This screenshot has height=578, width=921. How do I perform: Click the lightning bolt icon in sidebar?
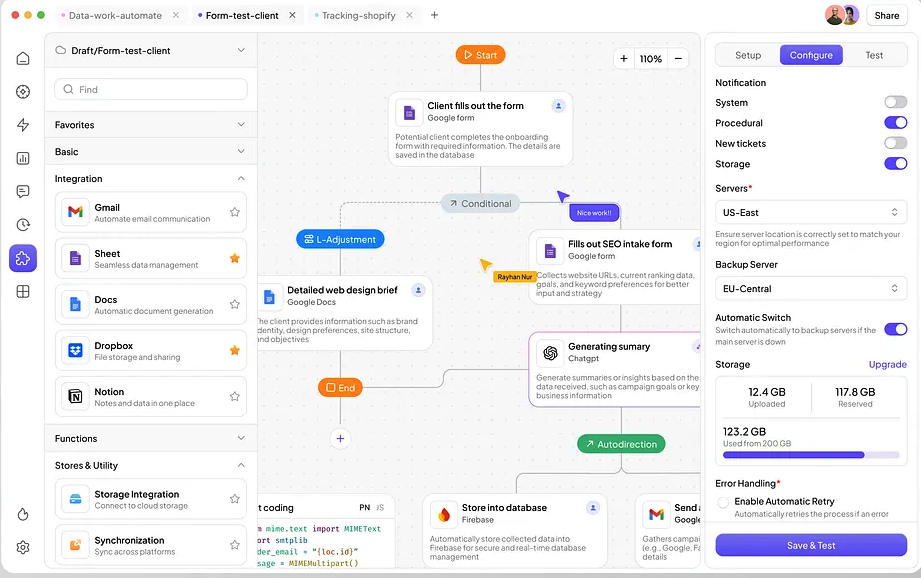[x=23, y=125]
